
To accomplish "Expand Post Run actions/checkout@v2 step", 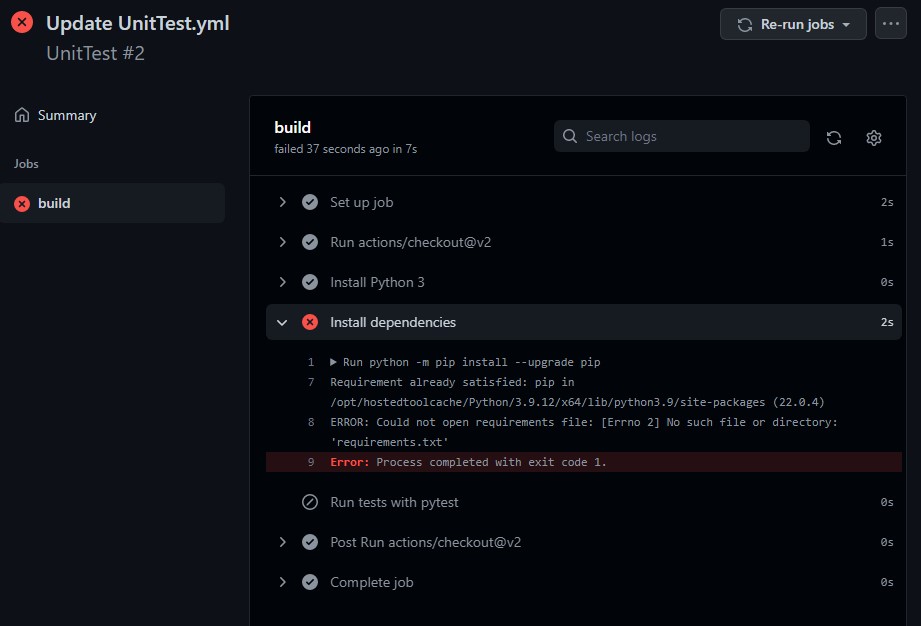I will [x=282, y=542].
